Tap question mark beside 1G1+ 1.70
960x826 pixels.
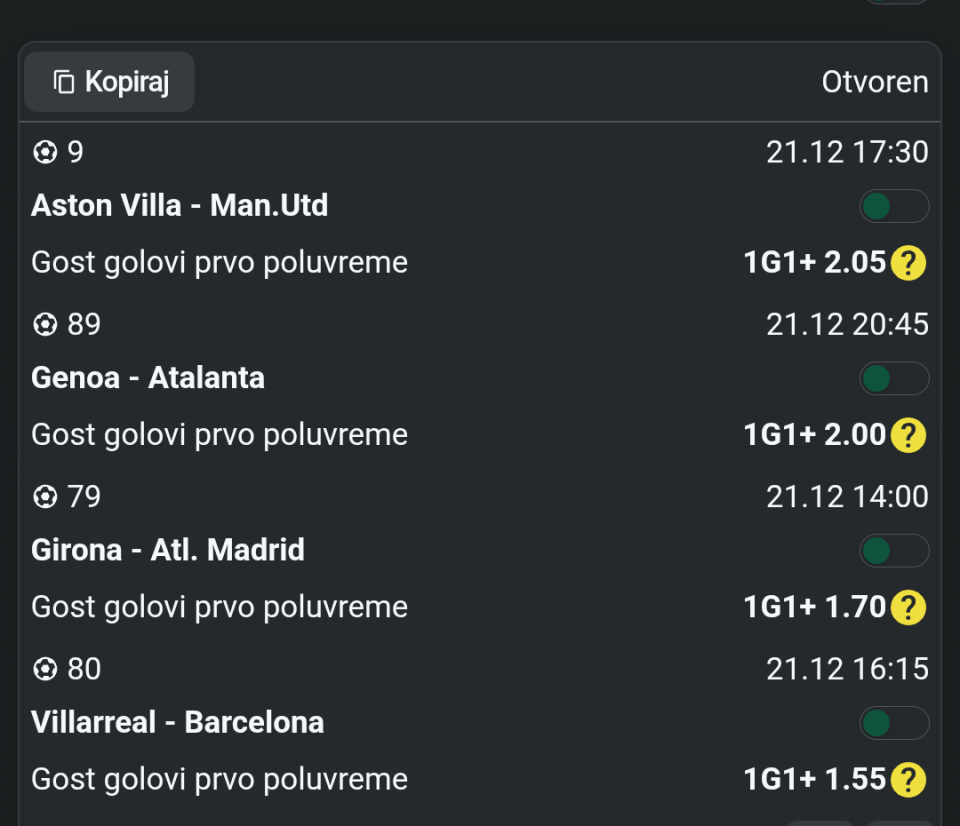pyautogui.click(x=908, y=607)
